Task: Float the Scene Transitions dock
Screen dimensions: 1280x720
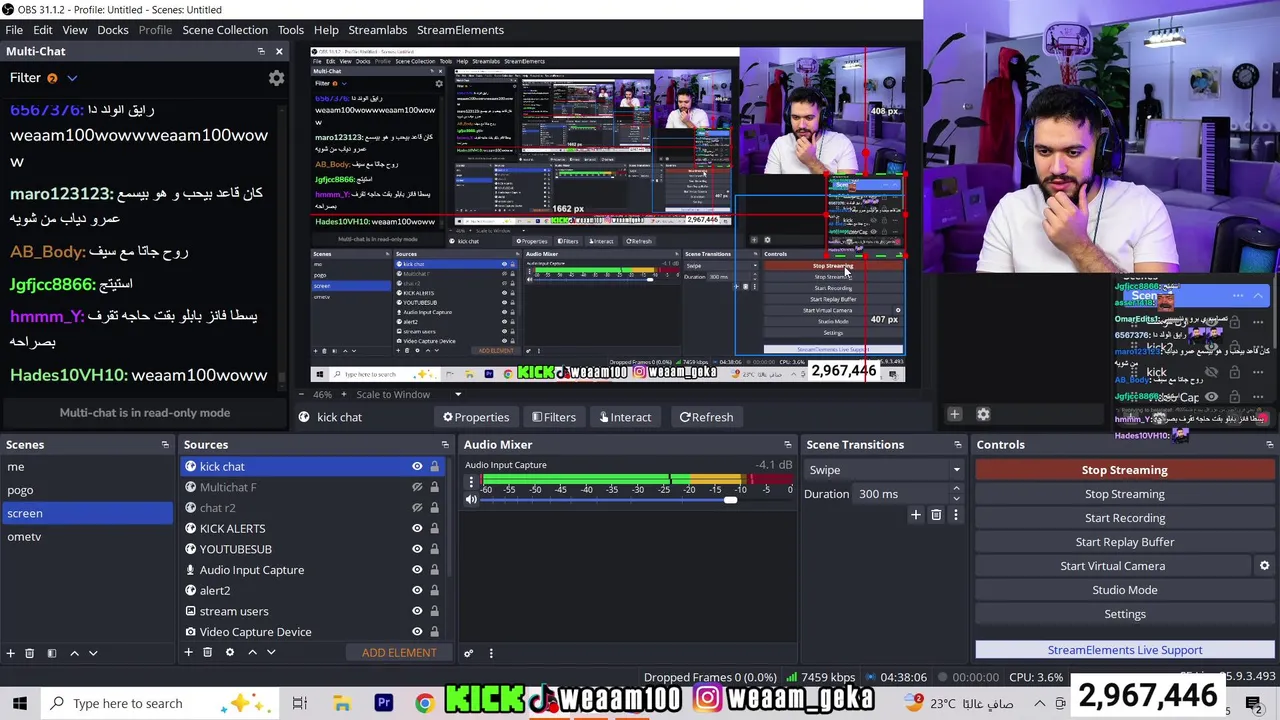Action: coord(957,445)
